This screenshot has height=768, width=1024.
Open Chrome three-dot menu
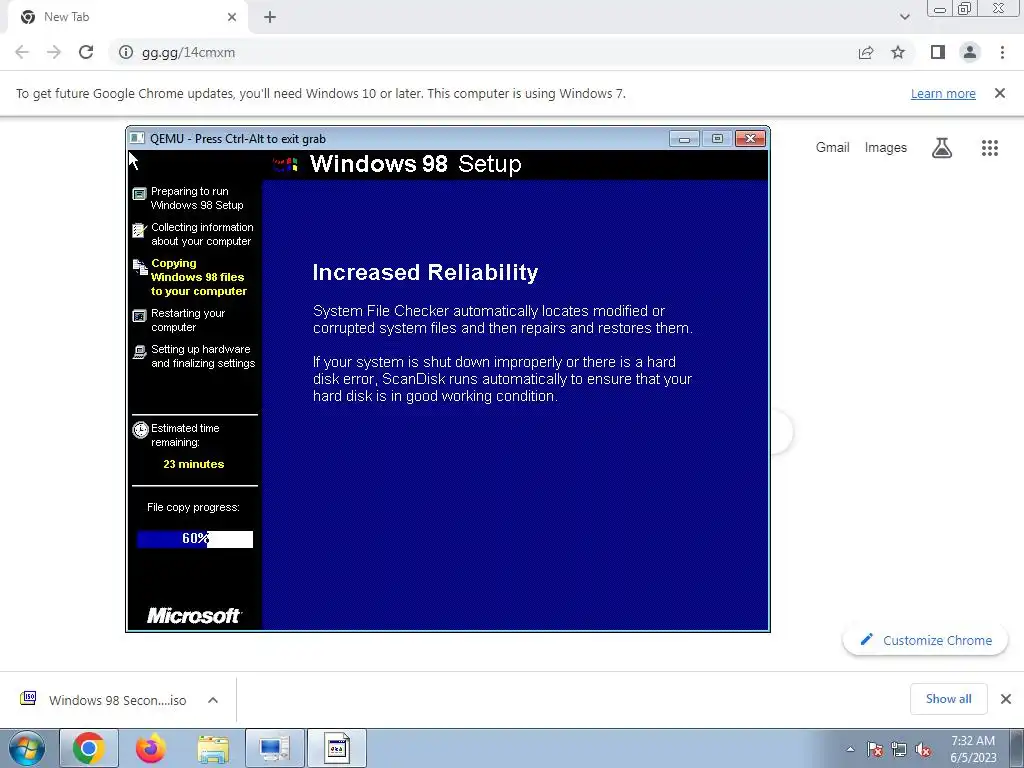coord(1002,52)
